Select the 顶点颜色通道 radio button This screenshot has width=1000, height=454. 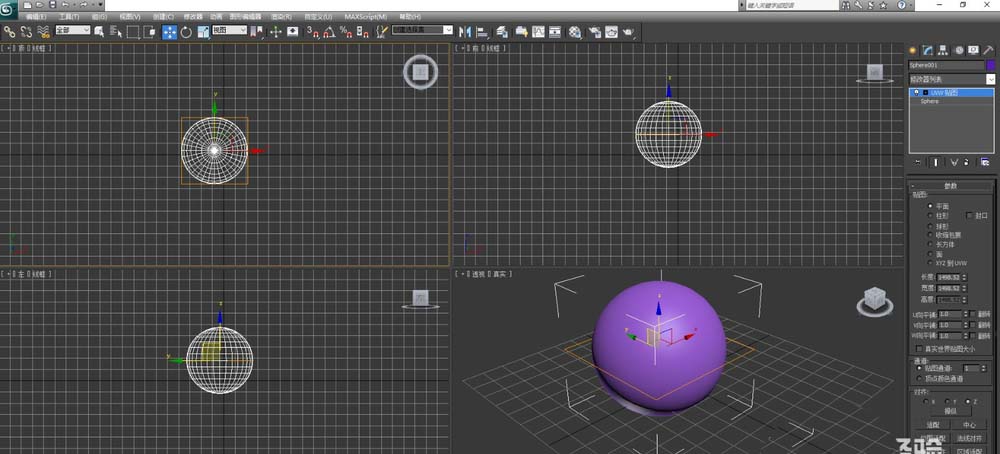(919, 378)
